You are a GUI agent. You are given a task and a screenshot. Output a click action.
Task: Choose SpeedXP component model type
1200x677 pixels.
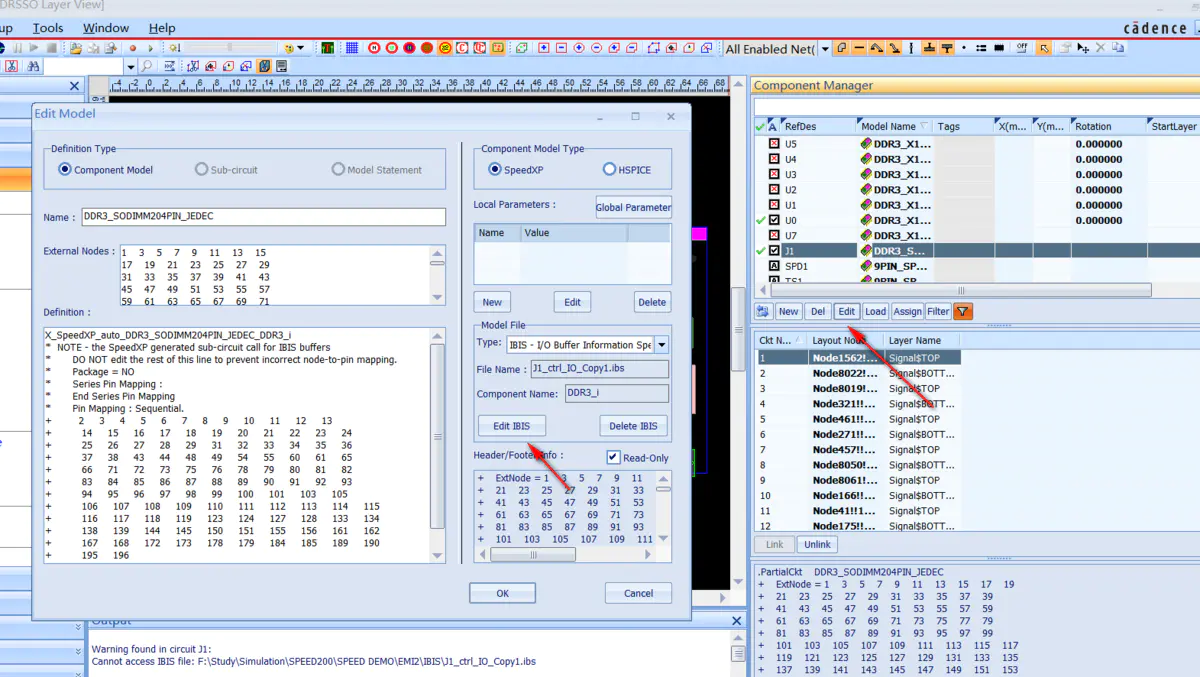tap(495, 170)
